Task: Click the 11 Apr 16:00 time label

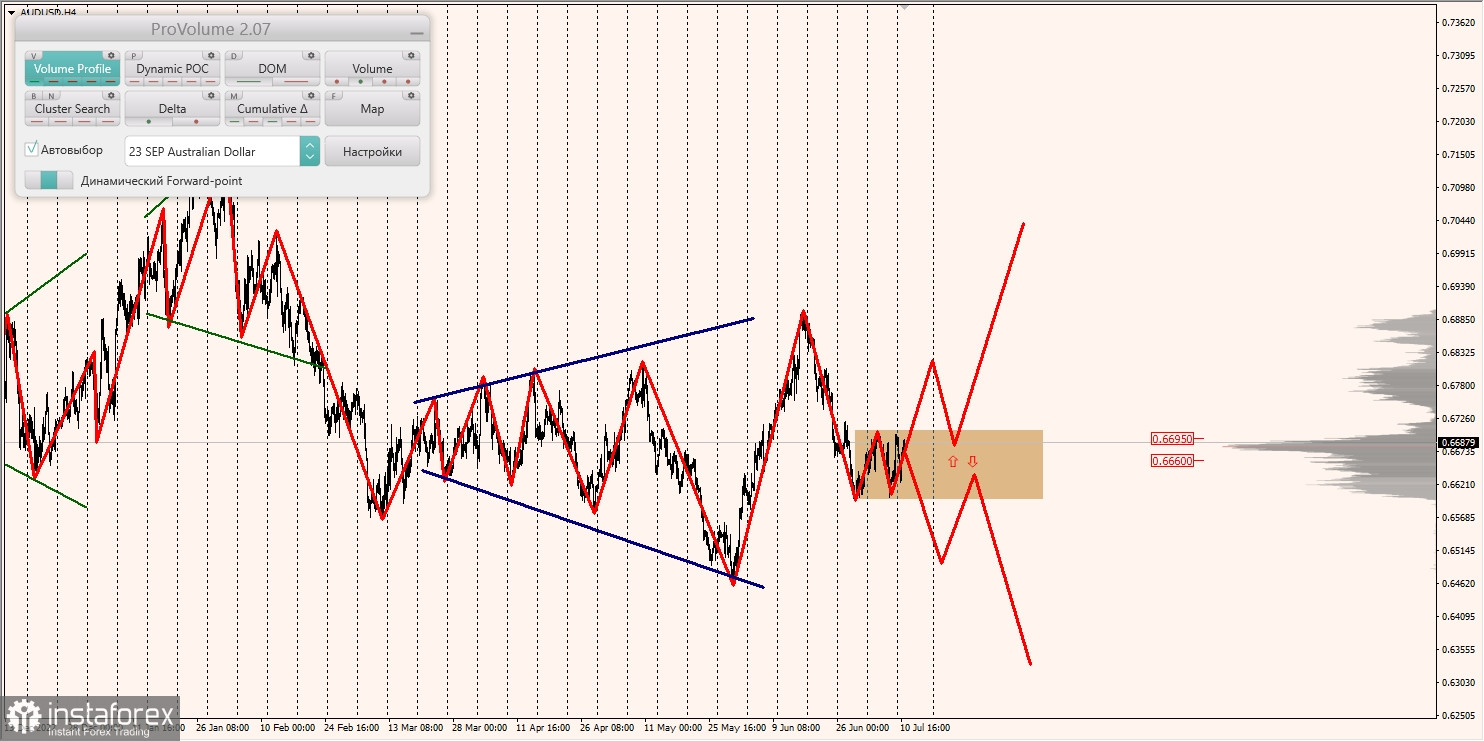Action: (x=543, y=728)
